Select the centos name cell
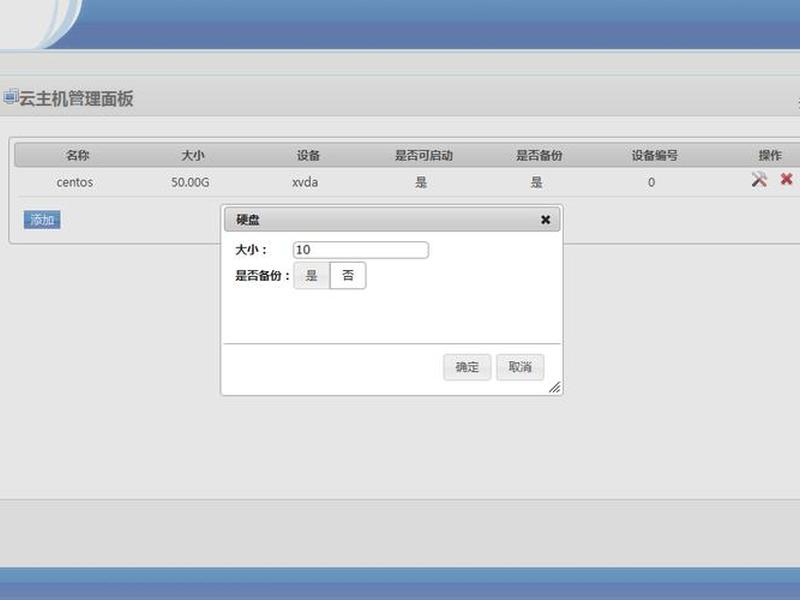Viewport: 800px width, 600px height. 74,182
